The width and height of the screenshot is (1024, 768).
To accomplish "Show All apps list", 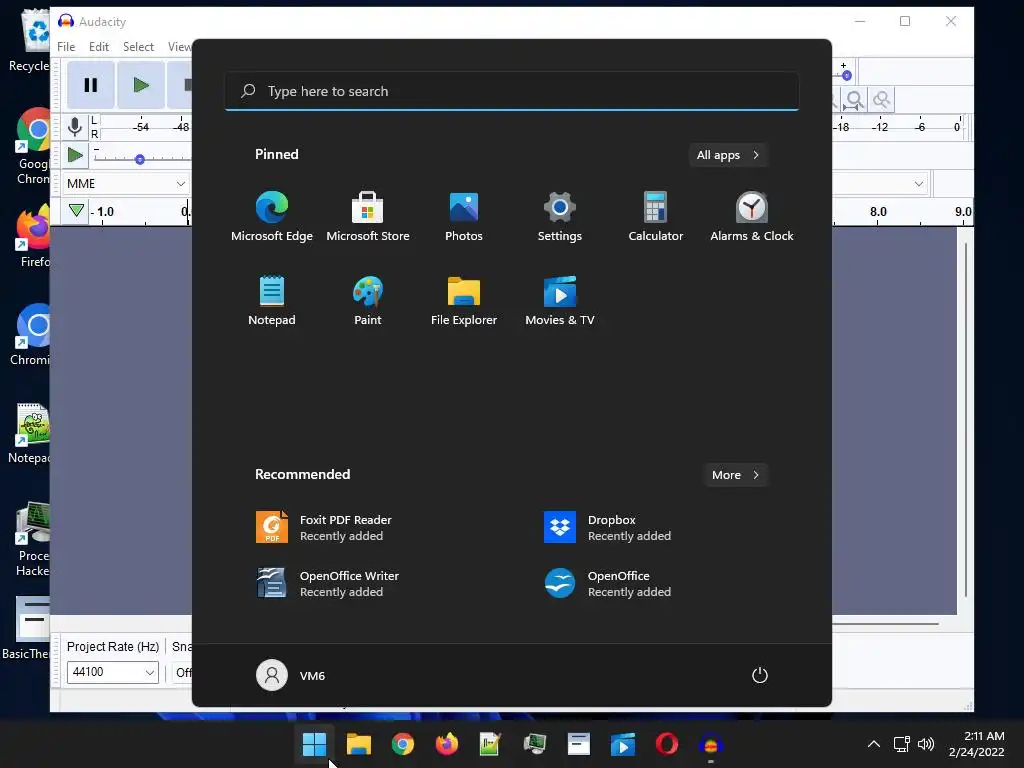I will click(728, 155).
